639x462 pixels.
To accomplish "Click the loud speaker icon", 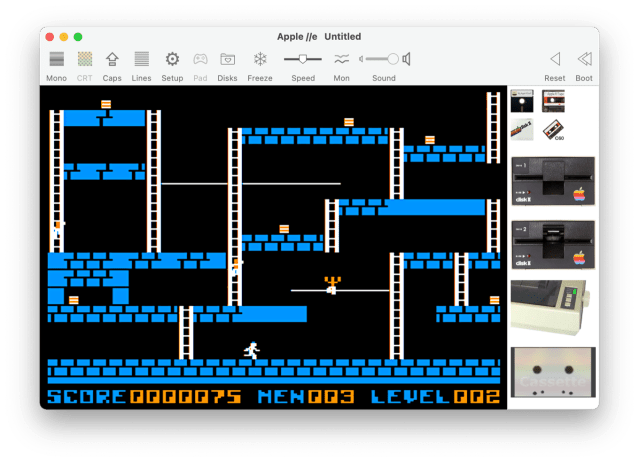I will (407, 59).
